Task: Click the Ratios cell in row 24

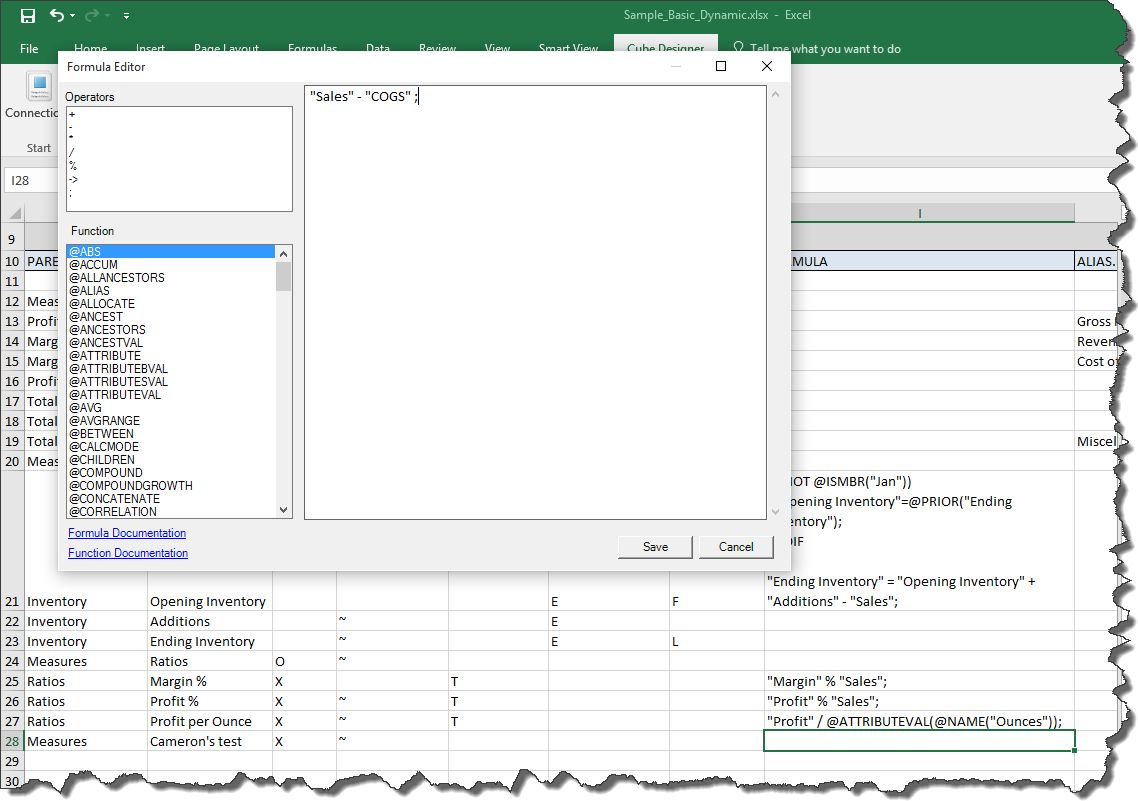Action: pos(210,662)
